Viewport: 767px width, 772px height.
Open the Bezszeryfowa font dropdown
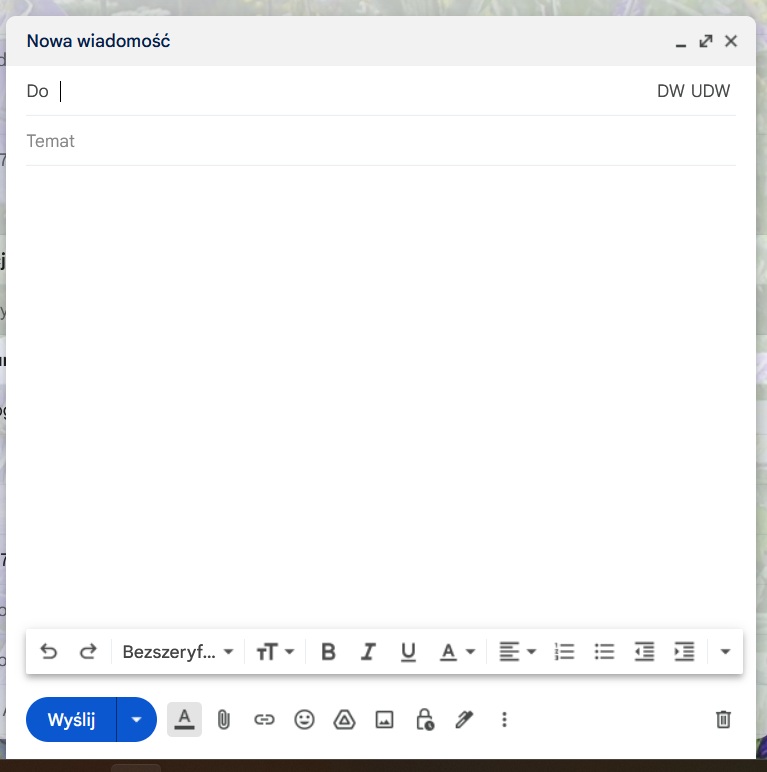[x=178, y=652]
